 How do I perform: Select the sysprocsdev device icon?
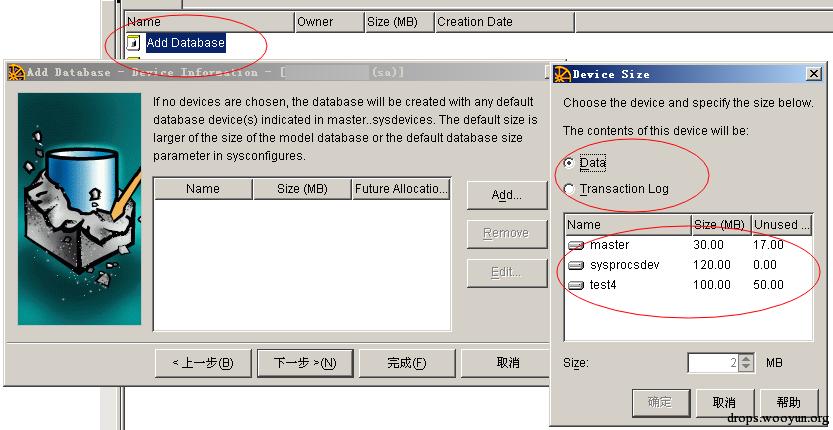point(576,265)
